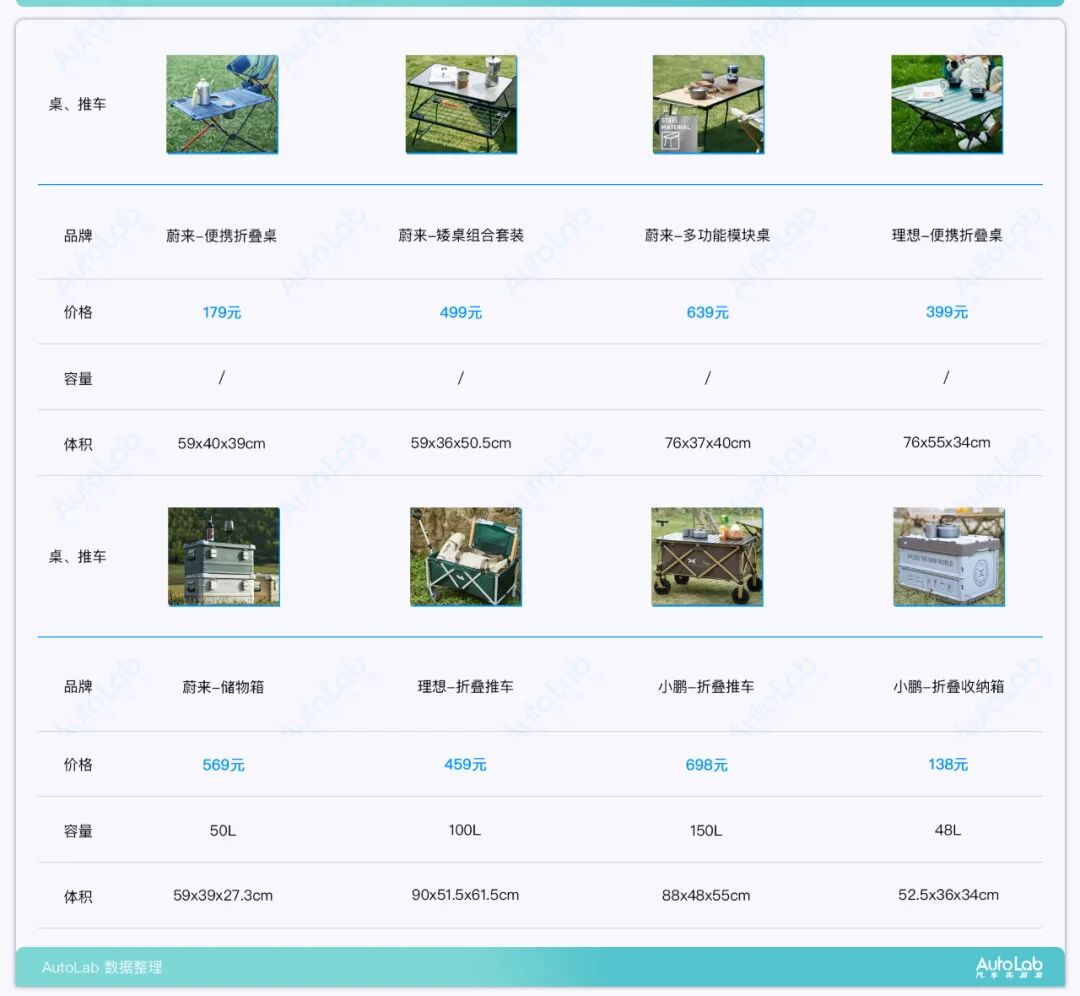Click the 76x37x40cm size cell
1080x996 pixels.
click(707, 443)
